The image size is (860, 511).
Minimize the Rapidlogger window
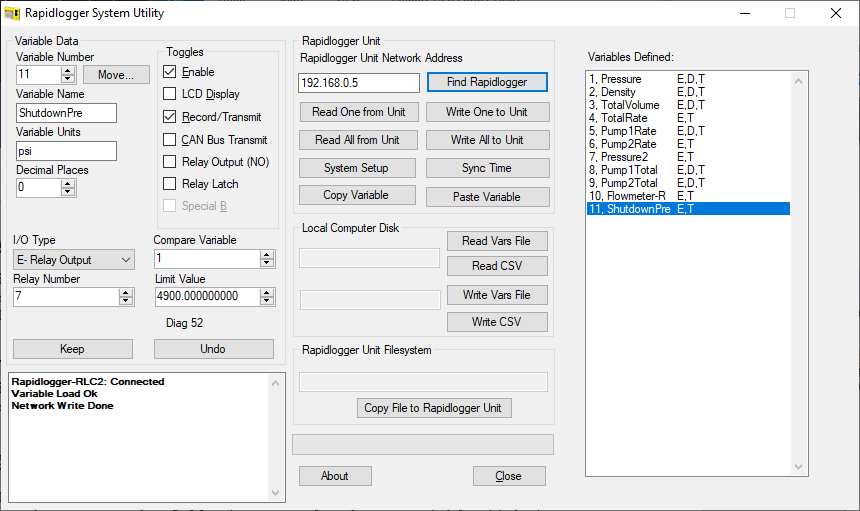coord(745,13)
